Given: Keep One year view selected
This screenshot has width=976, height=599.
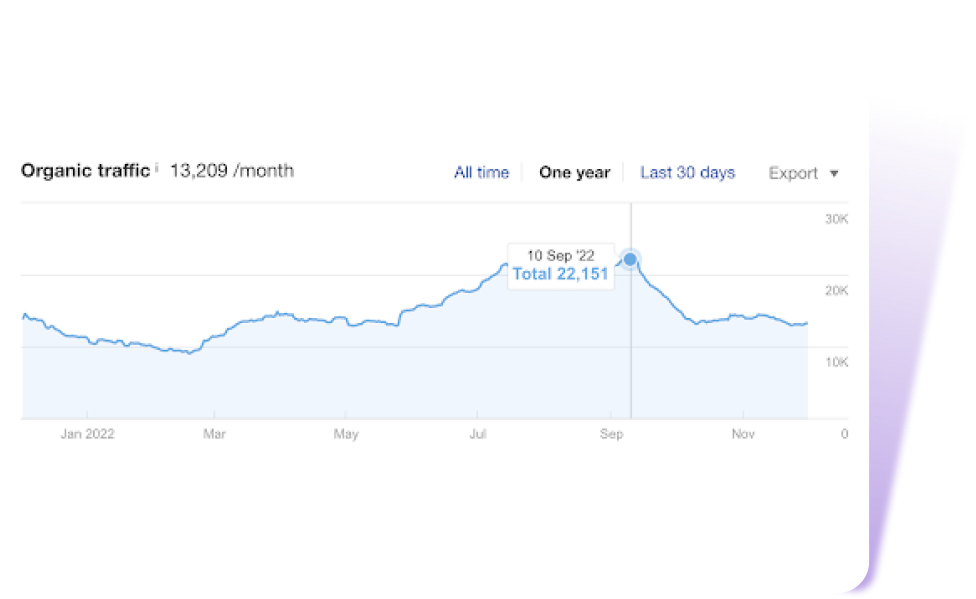Looking at the screenshot, I should (575, 172).
